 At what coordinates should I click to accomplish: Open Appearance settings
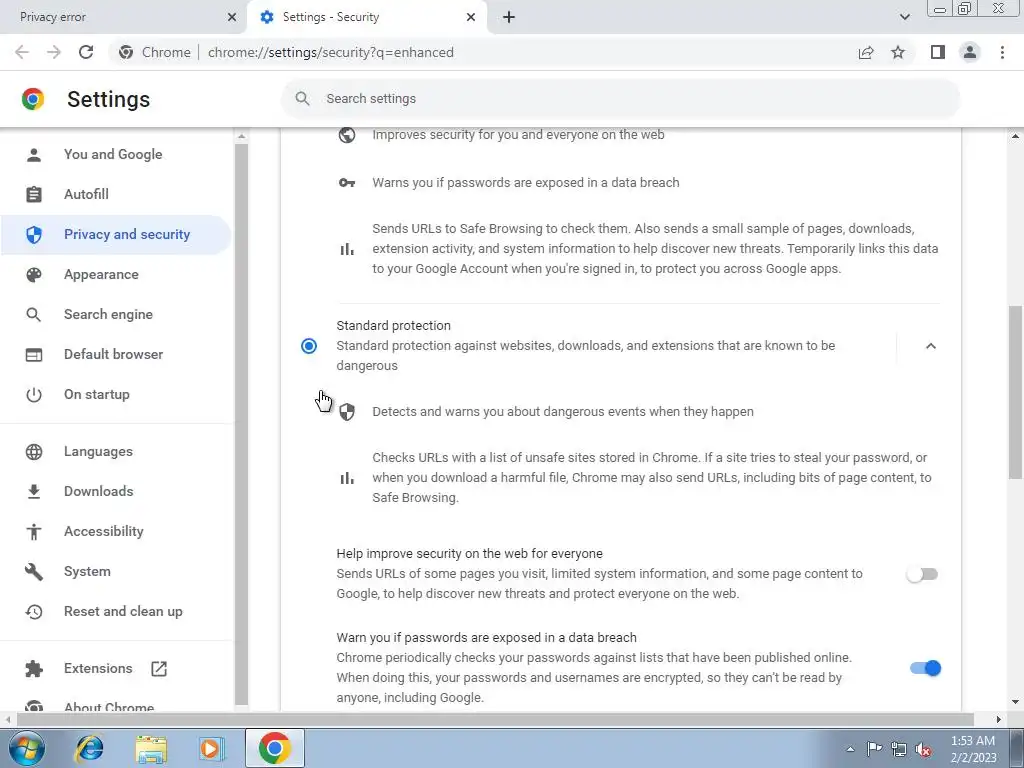pos(115,274)
